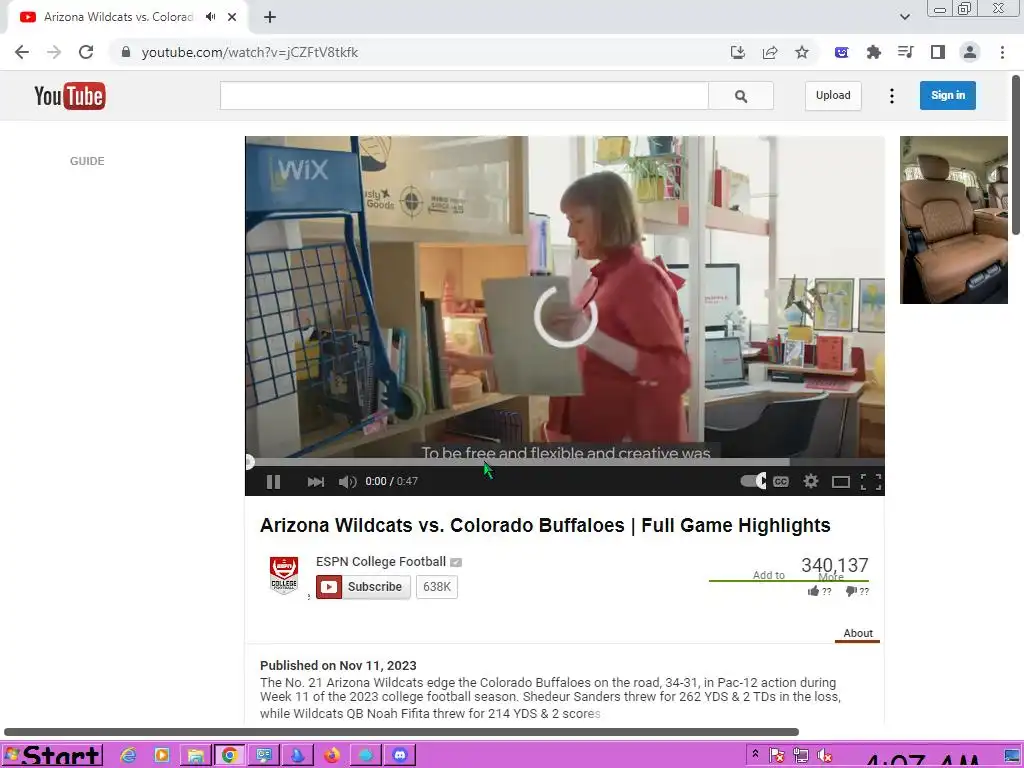Click the vertical page scrollbar
Screen dimensions: 1024x768
pos(1017,155)
